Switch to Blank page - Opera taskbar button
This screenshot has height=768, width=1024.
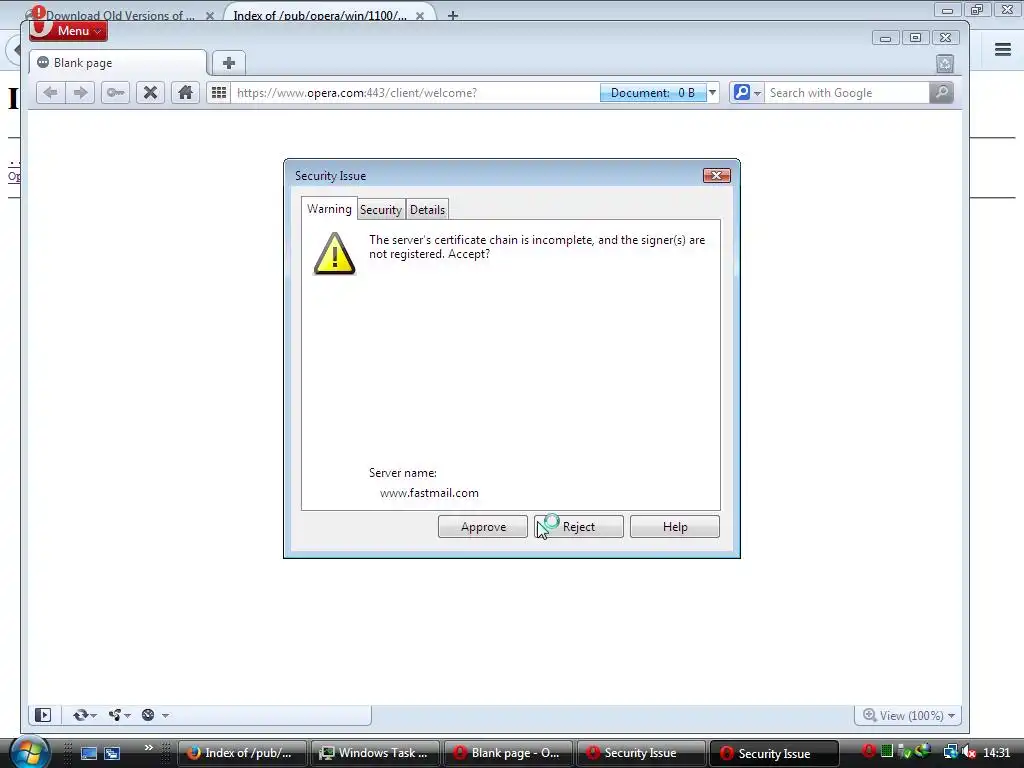coord(509,753)
